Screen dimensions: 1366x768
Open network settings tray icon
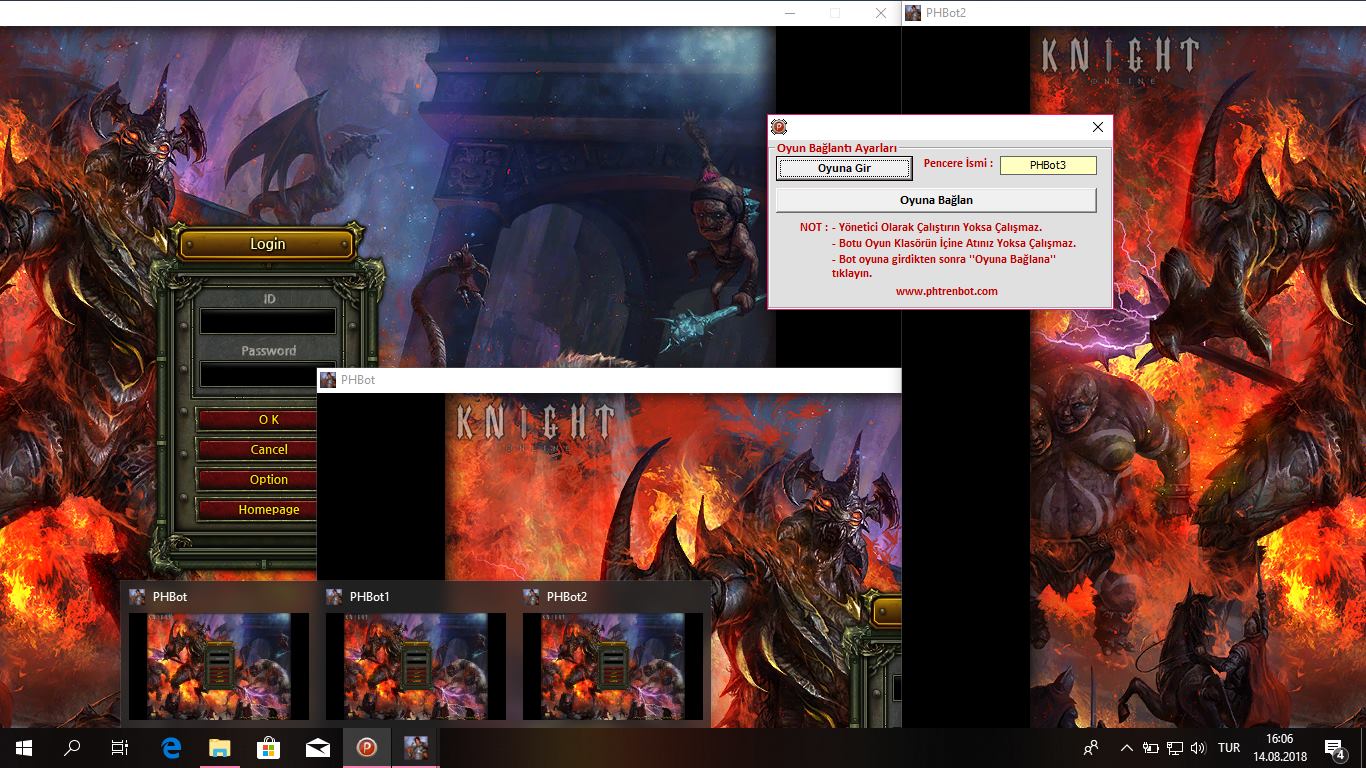(1175, 747)
